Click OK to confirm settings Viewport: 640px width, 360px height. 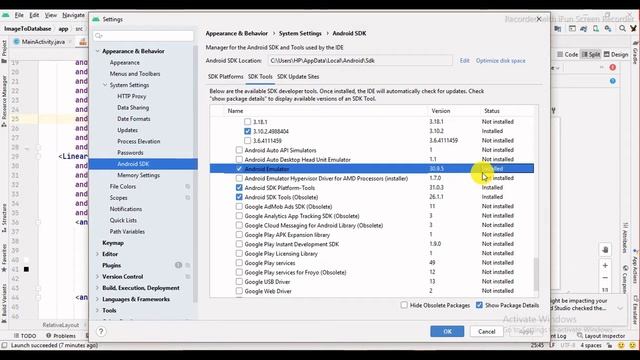447,331
